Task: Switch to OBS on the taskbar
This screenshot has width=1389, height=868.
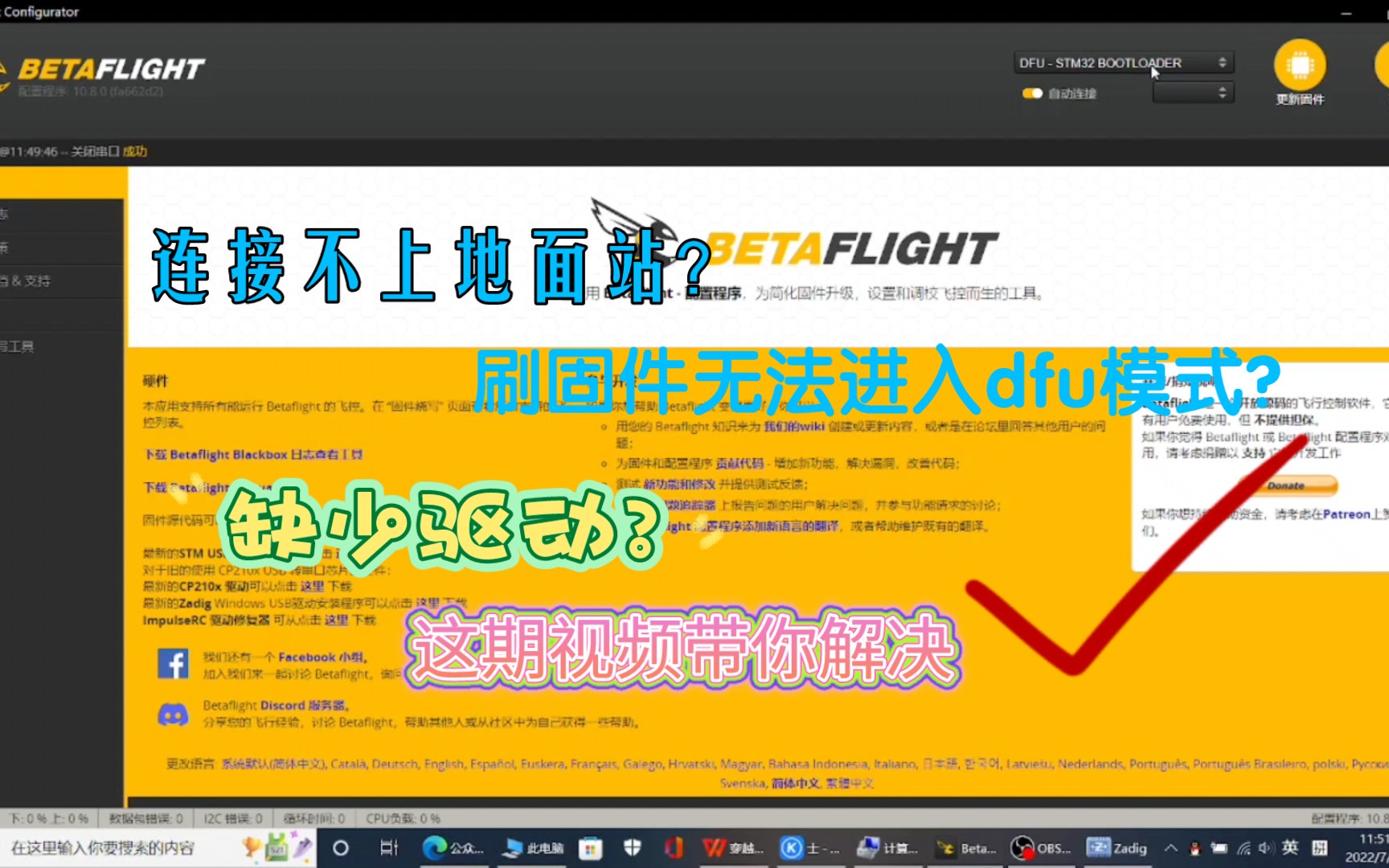Action: tap(1041, 848)
